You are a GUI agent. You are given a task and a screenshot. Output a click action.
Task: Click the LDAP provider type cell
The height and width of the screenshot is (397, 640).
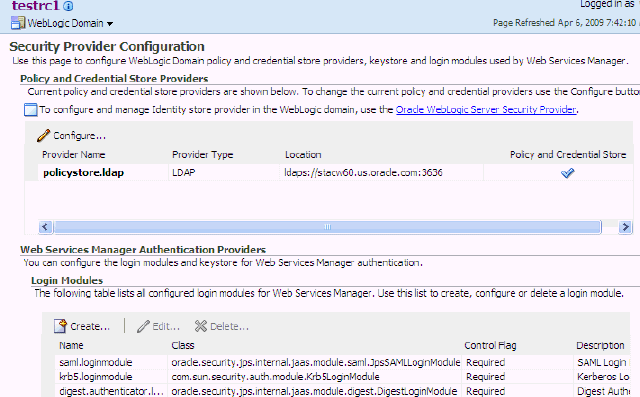click(x=184, y=173)
